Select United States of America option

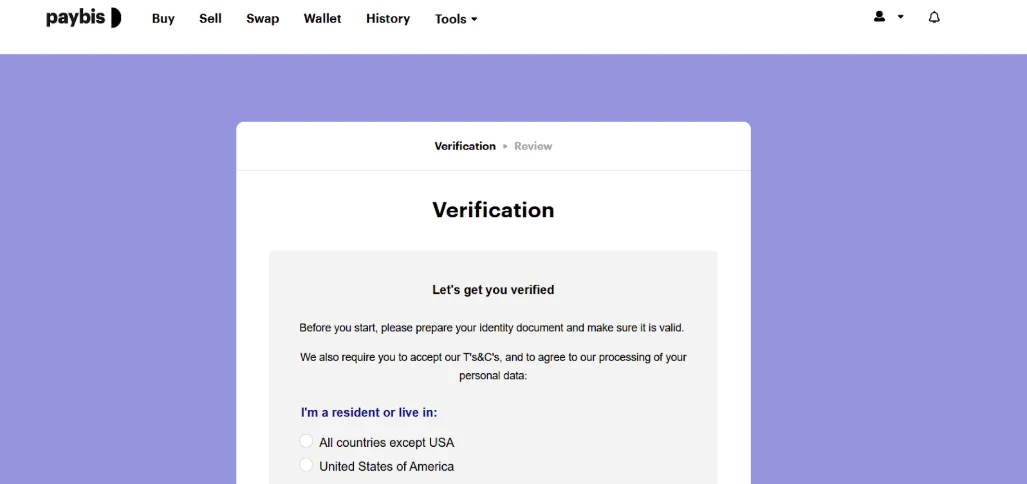pos(306,465)
